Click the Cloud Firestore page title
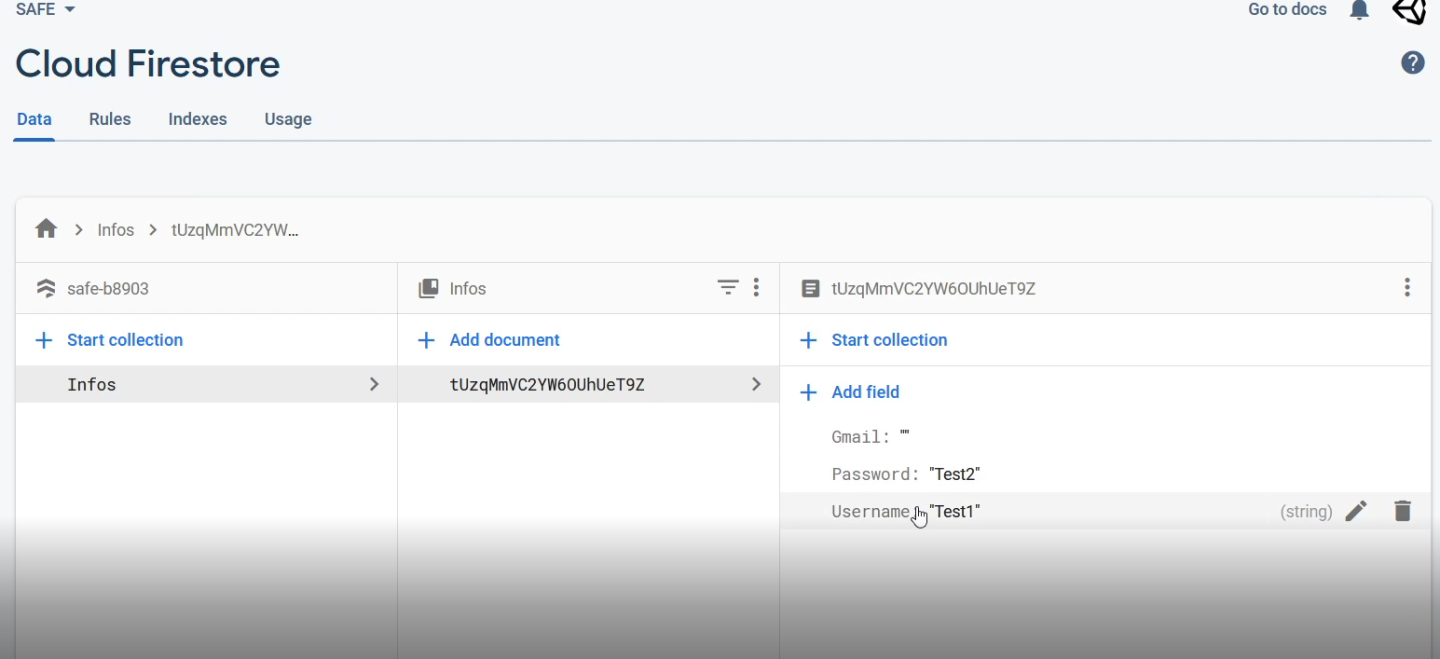The image size is (1440, 659). pos(148,64)
